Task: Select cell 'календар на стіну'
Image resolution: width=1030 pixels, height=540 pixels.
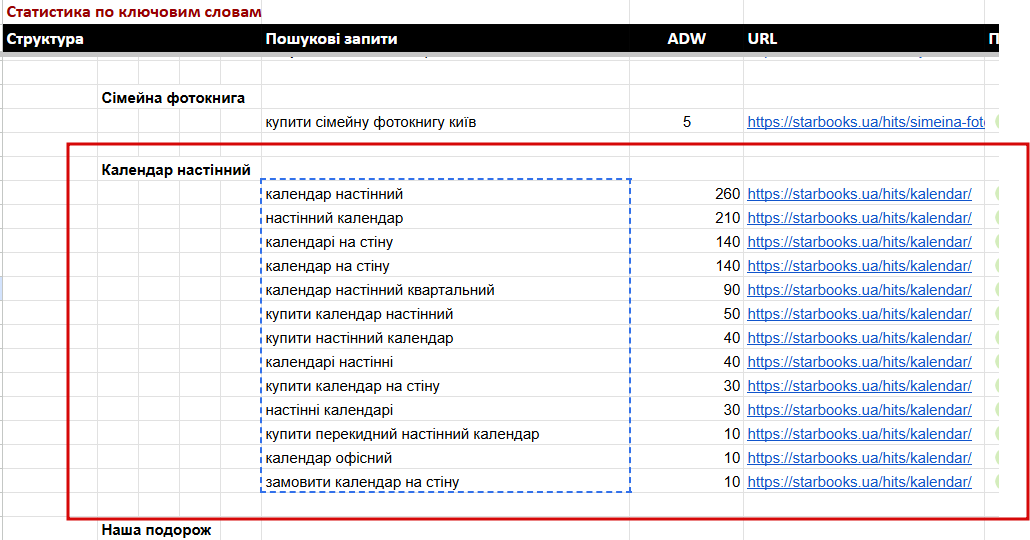Action: tap(327, 266)
